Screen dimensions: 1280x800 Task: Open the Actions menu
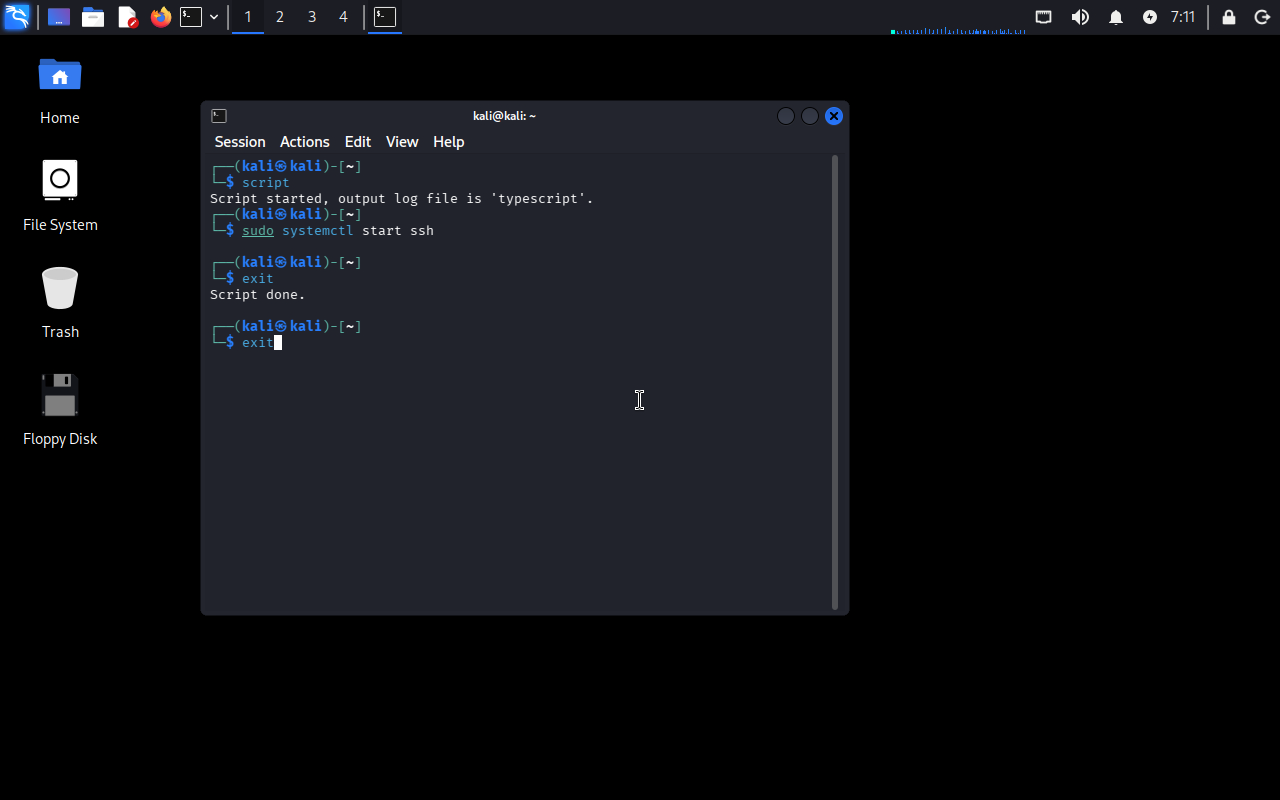coord(304,142)
